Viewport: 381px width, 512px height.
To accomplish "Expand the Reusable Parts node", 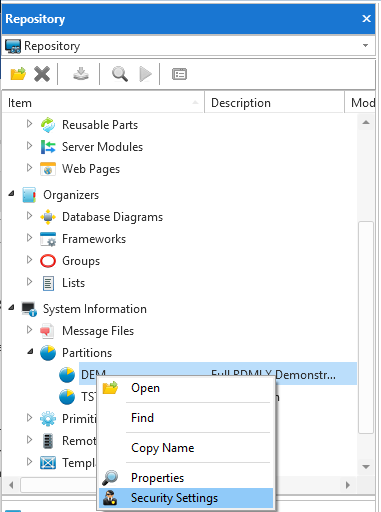I will (29, 124).
